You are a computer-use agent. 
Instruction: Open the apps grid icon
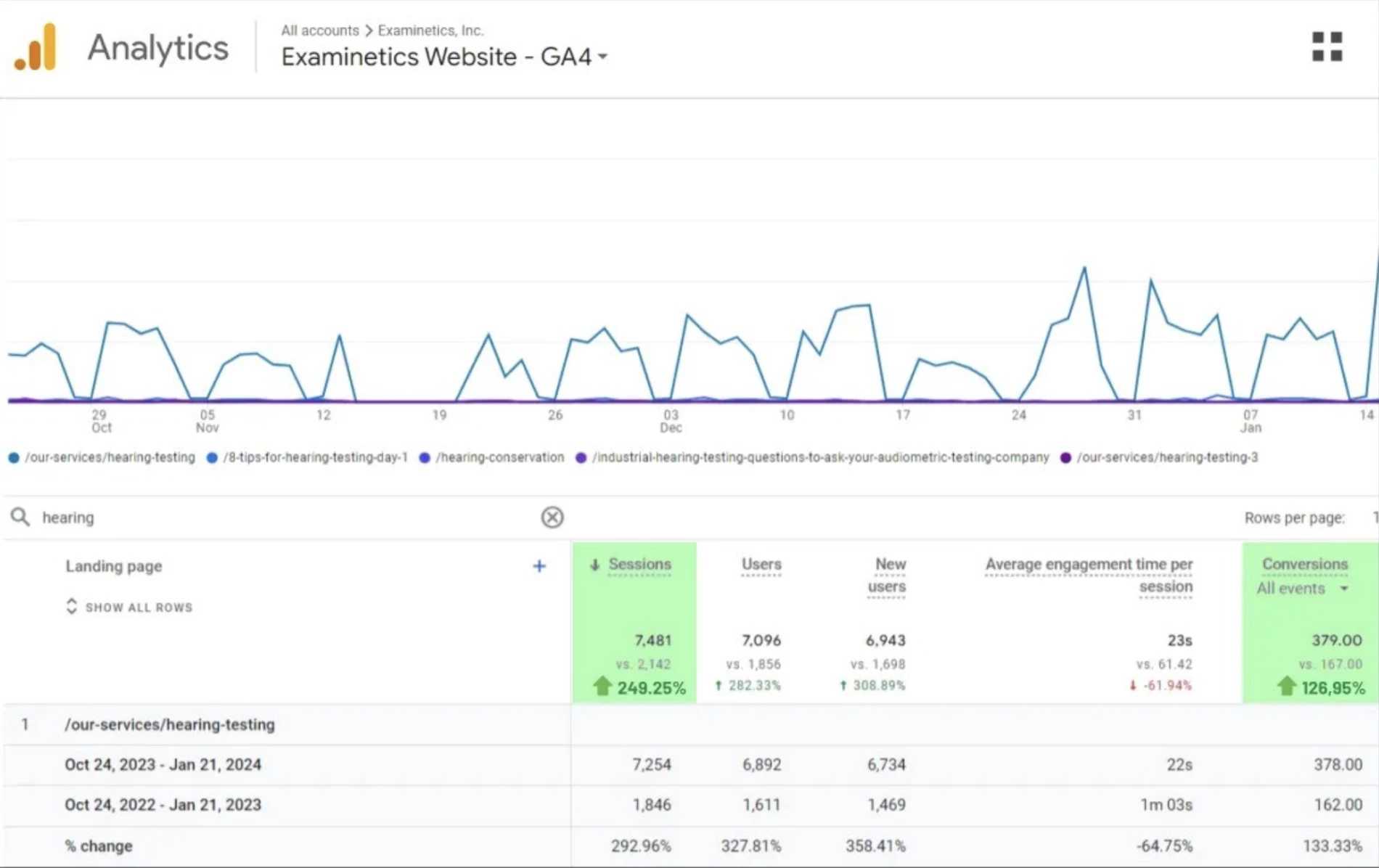(x=1327, y=46)
